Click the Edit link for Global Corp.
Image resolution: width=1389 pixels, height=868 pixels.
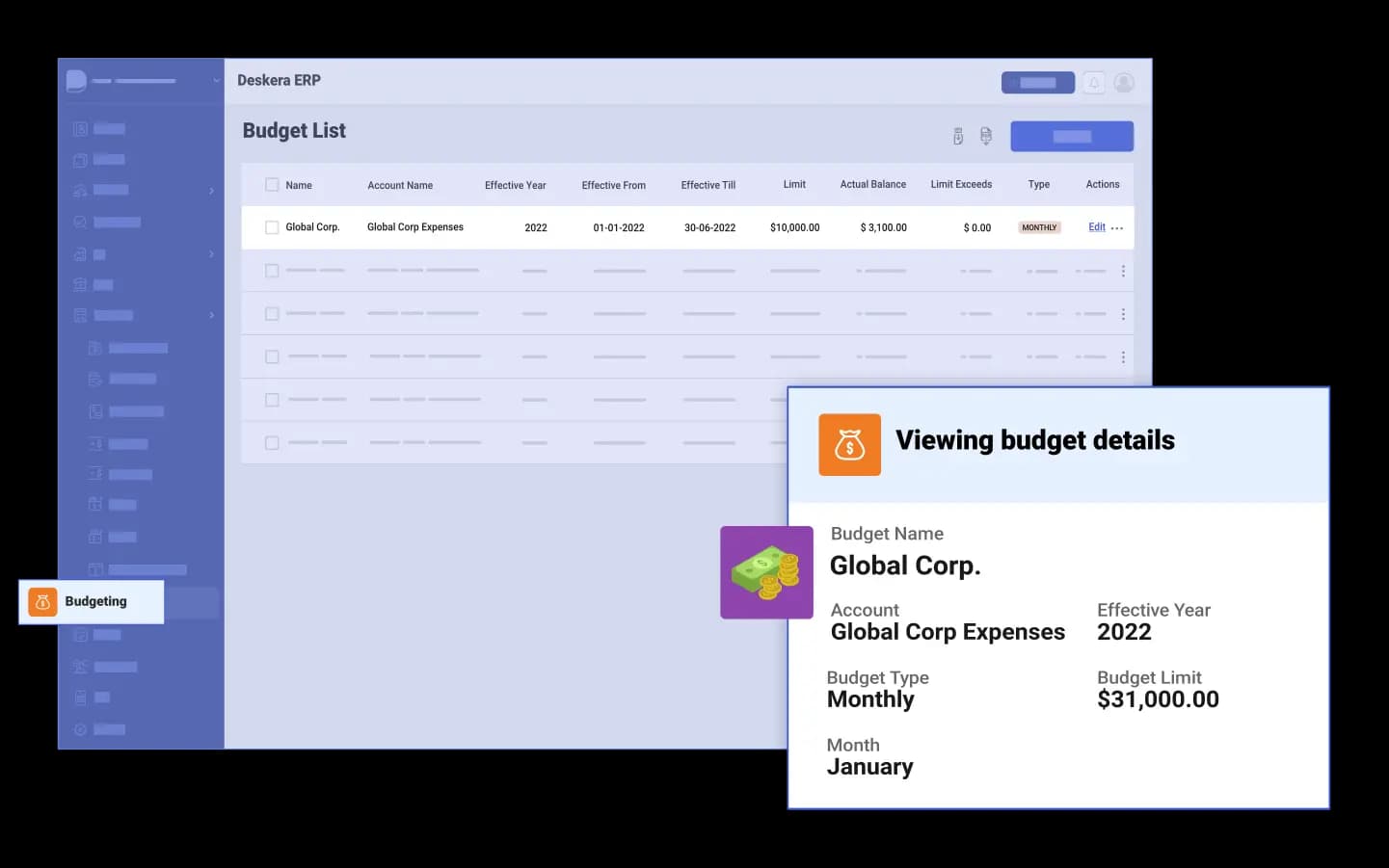click(1097, 227)
